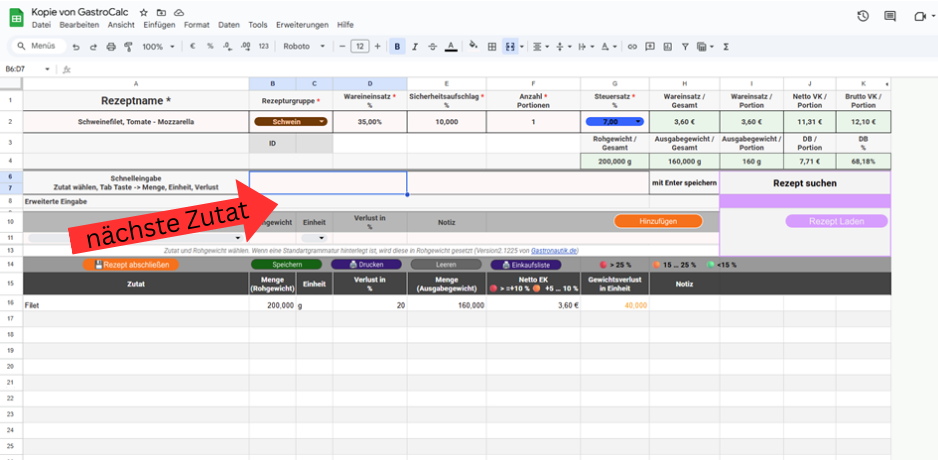Open the Roboto font dropdown
This screenshot has width=938, height=460.
[304, 47]
